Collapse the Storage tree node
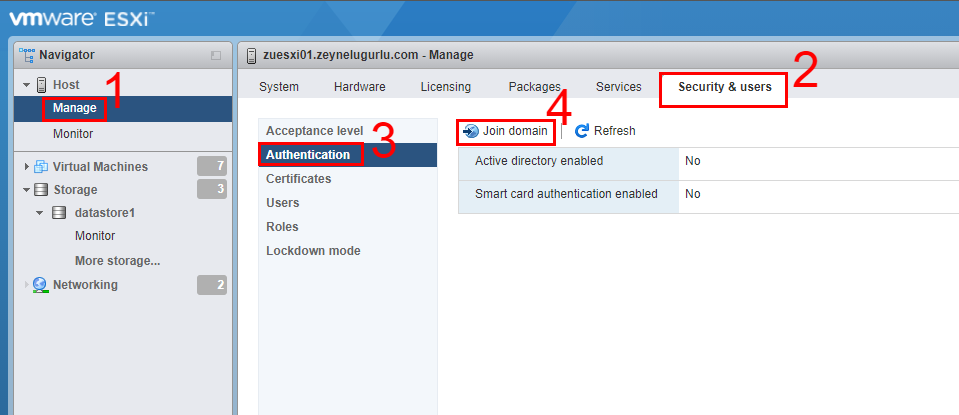 [26, 190]
